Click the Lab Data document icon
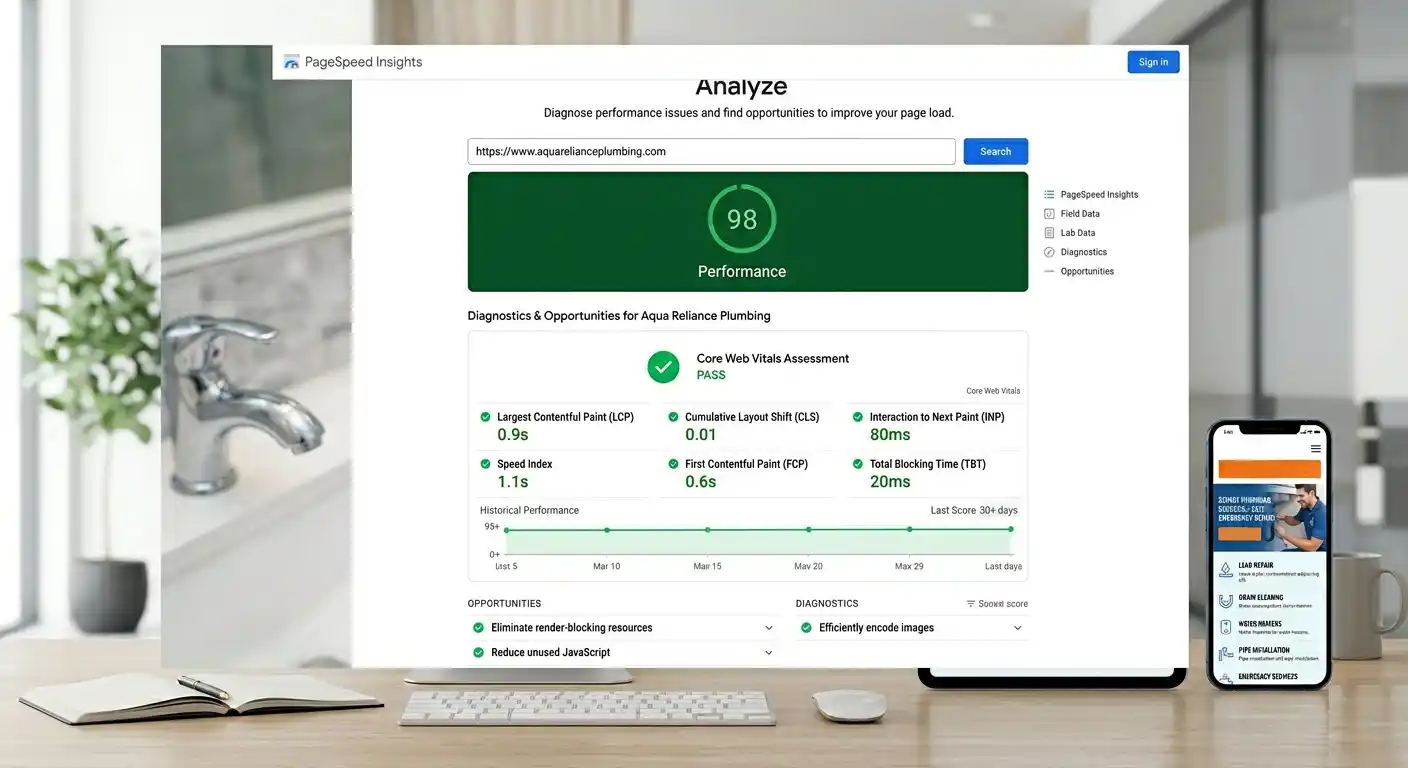 (1049, 233)
